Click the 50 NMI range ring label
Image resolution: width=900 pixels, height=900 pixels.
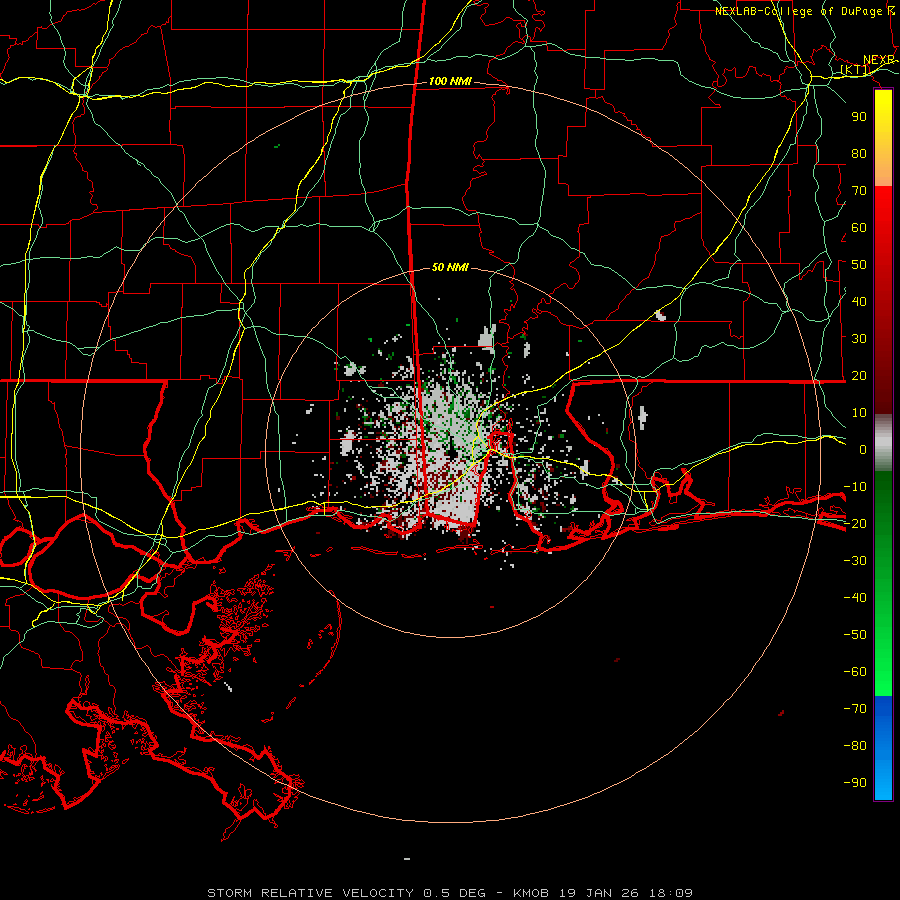[450, 267]
